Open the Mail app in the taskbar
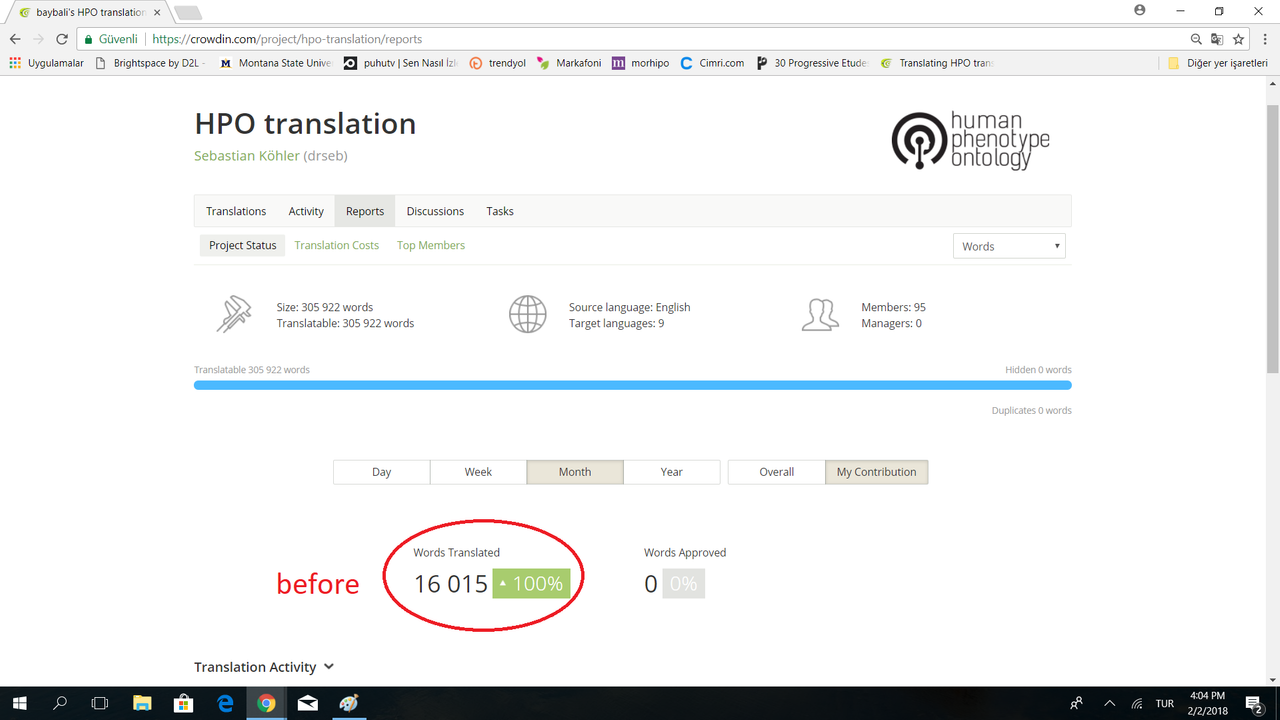The width and height of the screenshot is (1280, 720). pyautogui.click(x=308, y=703)
